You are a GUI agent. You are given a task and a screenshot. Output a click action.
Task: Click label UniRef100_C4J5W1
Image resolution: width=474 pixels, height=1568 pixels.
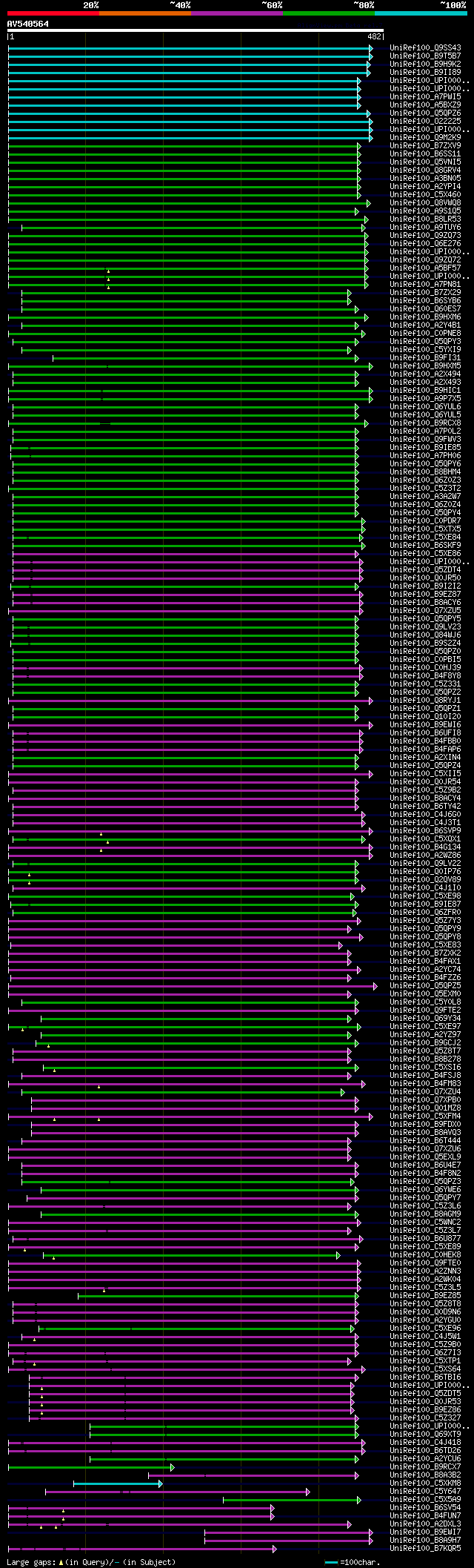[x=425, y=1337]
